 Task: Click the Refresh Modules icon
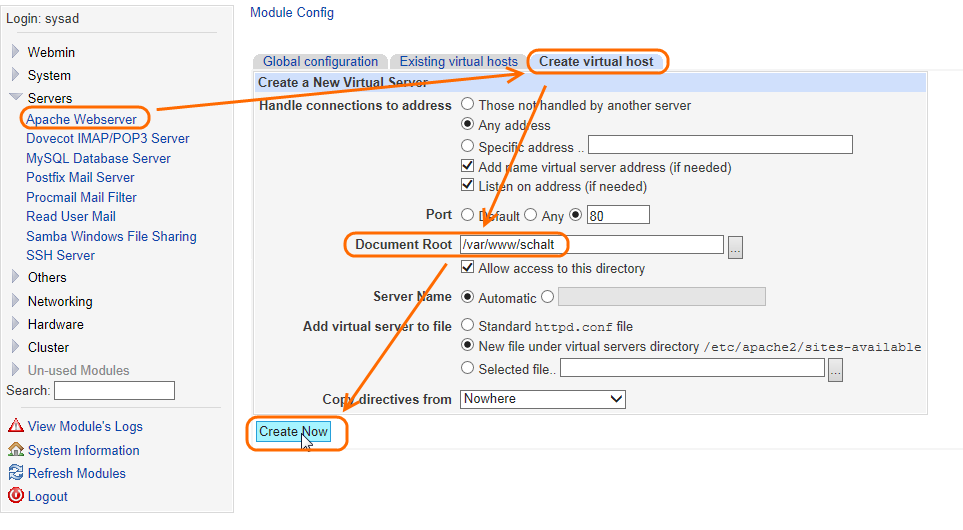15,473
